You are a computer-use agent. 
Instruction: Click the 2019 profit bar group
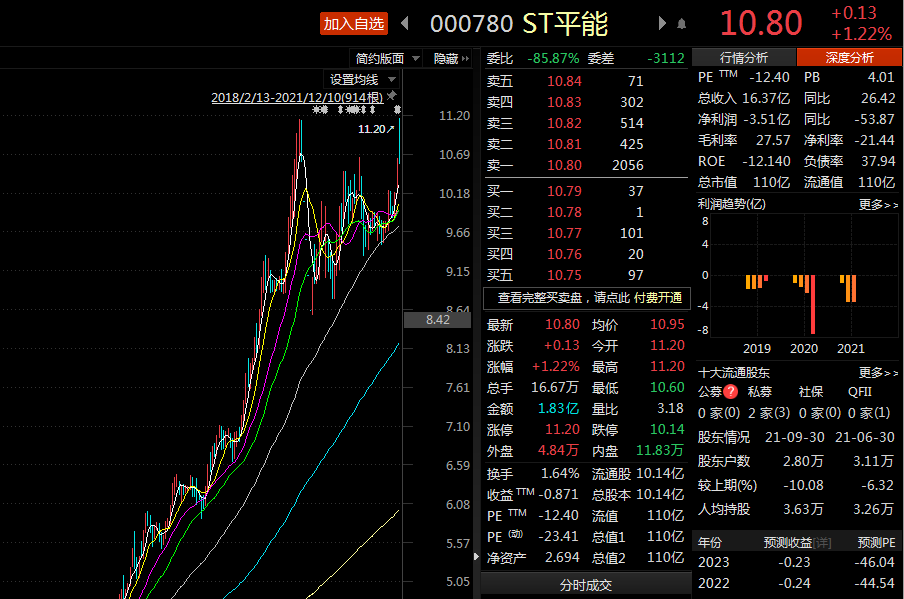pyautogui.click(x=756, y=282)
